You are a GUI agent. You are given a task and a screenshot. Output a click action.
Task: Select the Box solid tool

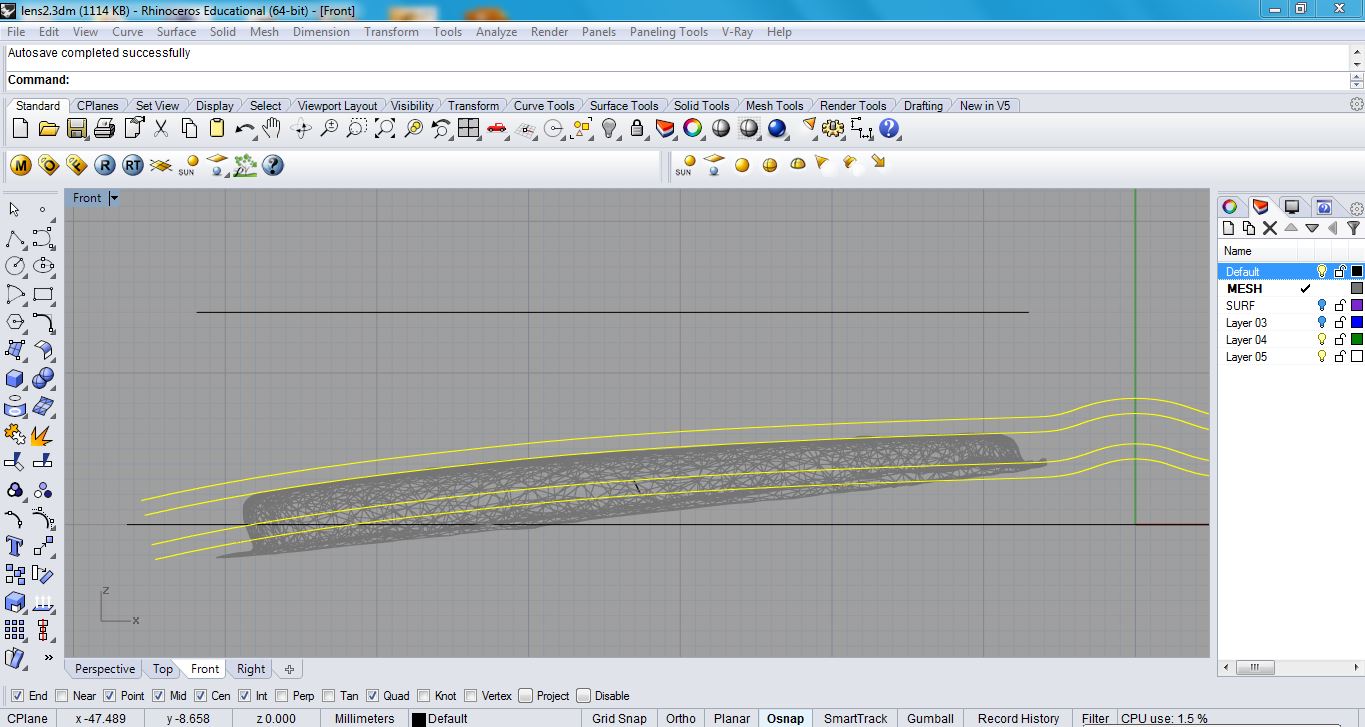(x=15, y=378)
